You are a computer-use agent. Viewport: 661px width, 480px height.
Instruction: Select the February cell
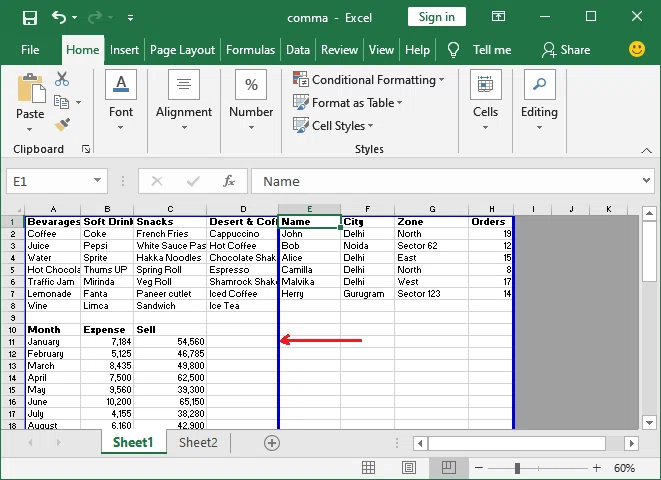(x=53, y=354)
